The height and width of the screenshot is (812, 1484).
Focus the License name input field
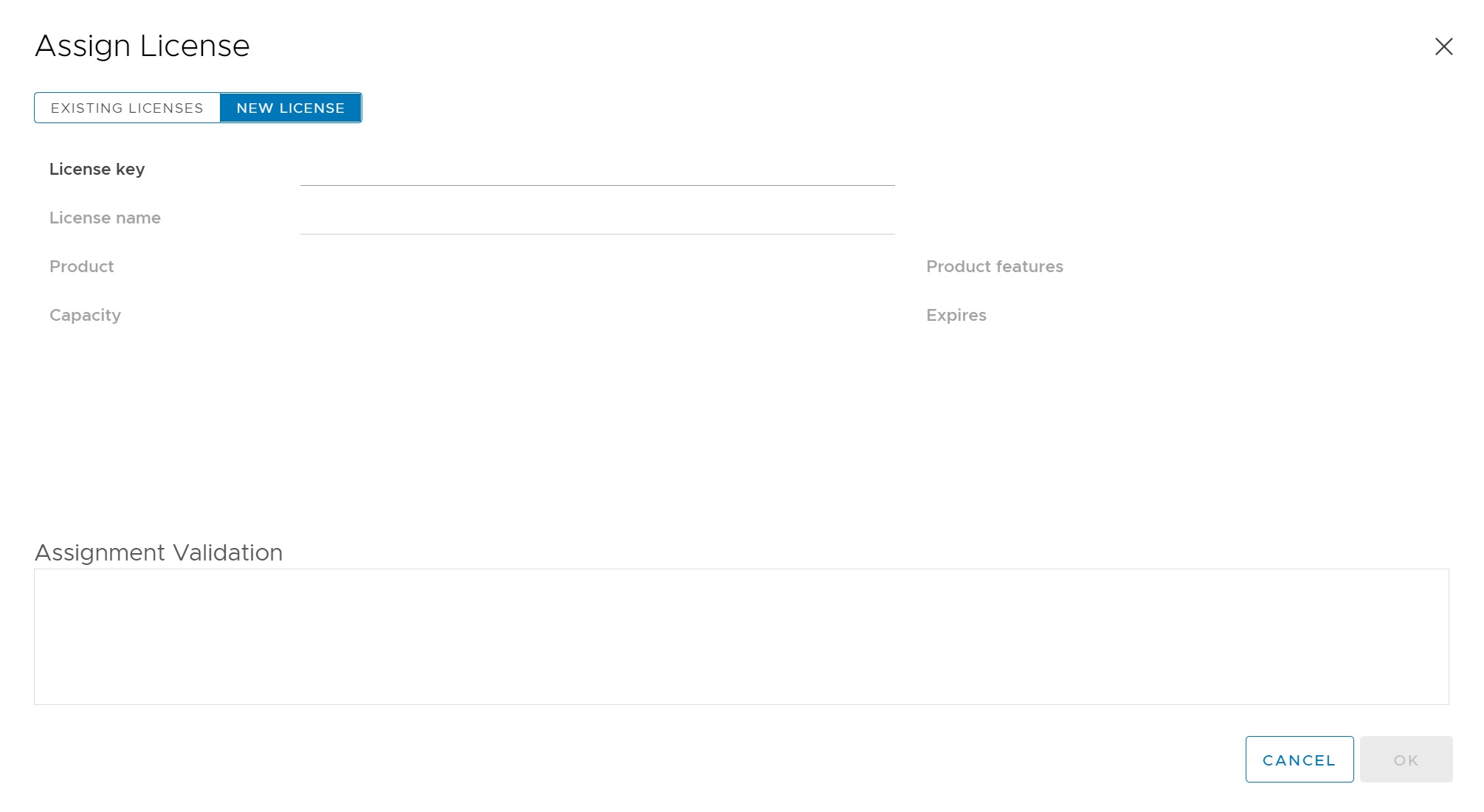click(x=597, y=219)
